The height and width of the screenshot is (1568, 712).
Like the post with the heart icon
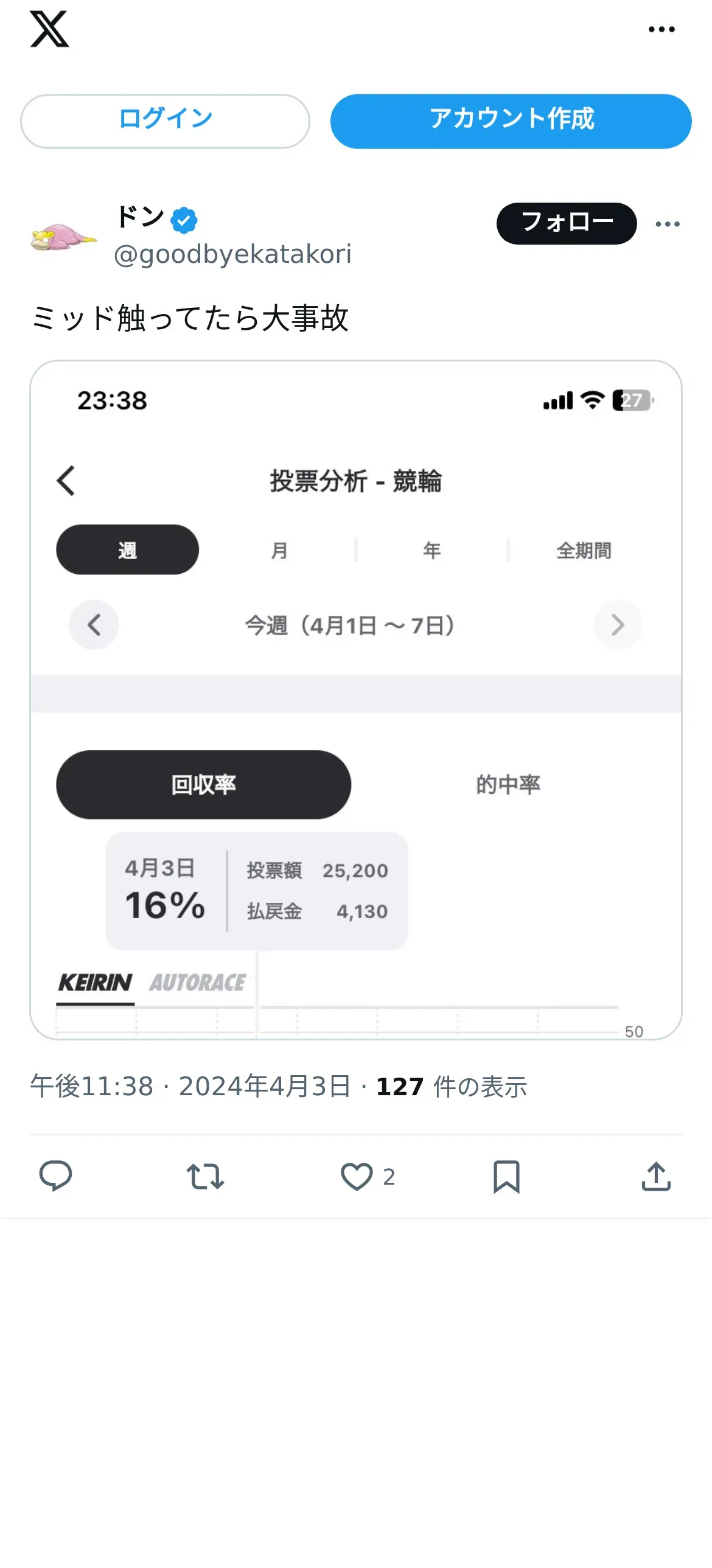357,1176
